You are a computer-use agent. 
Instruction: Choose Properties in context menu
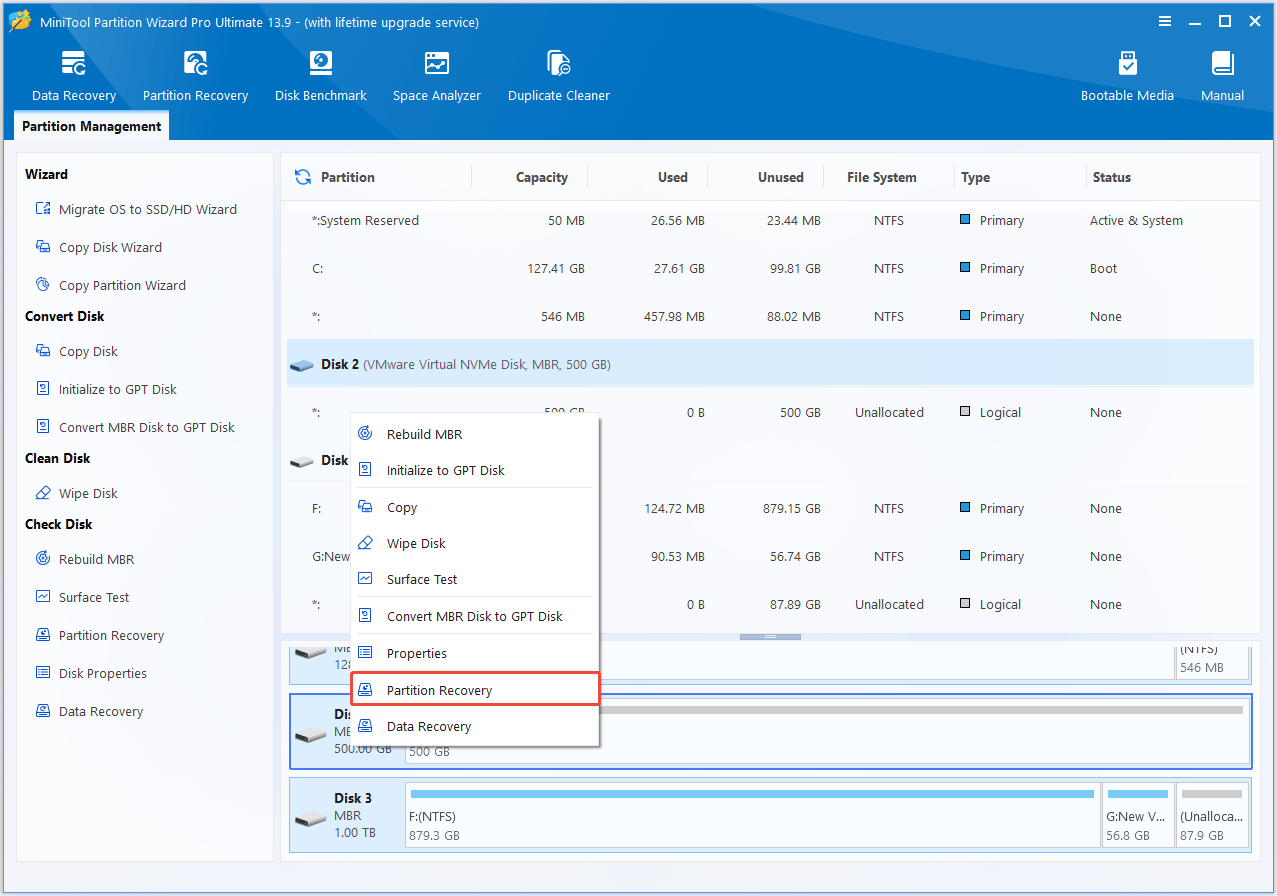pos(475,653)
